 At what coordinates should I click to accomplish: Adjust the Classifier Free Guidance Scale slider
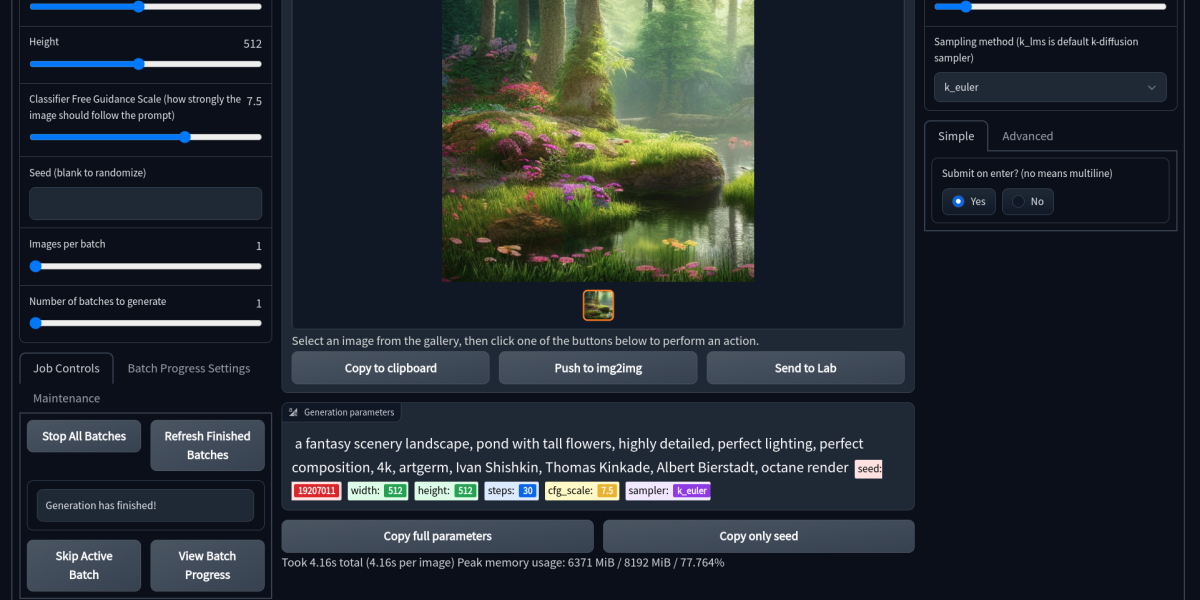185,137
